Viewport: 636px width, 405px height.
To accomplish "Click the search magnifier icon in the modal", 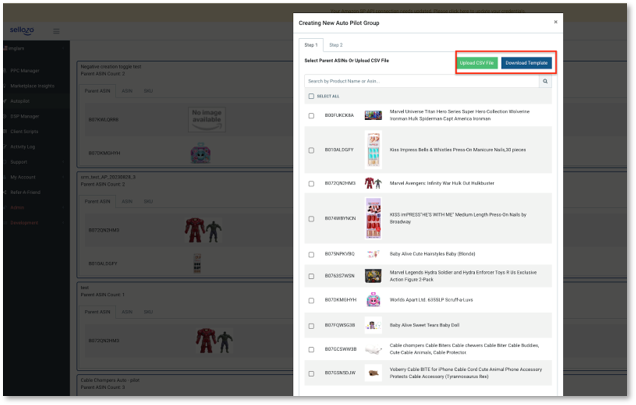I will click(545, 81).
